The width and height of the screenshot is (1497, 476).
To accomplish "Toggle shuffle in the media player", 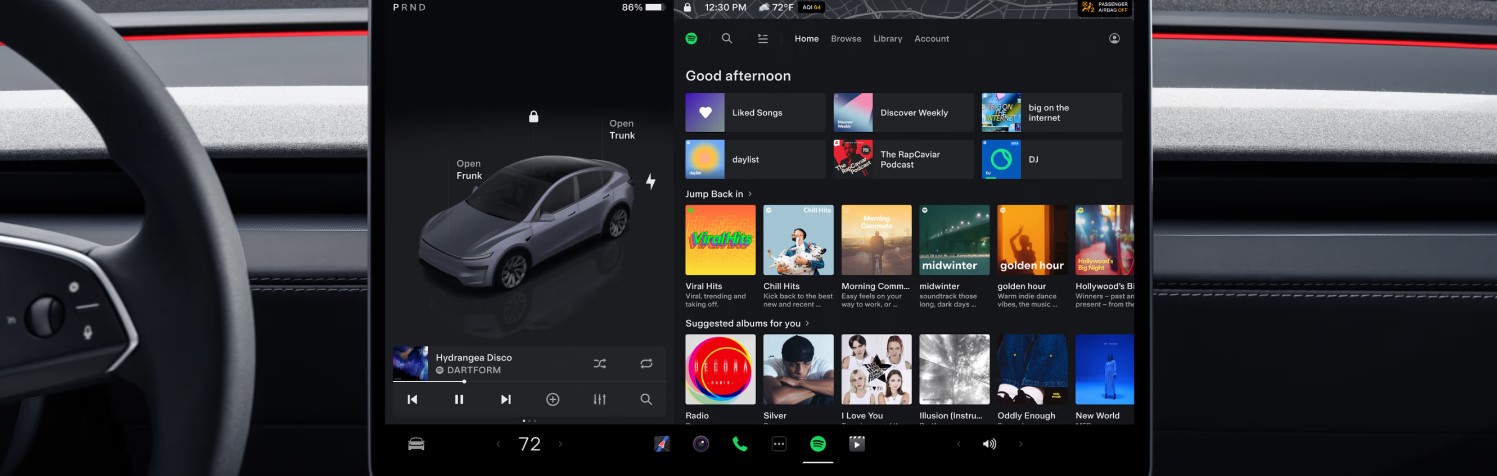I will tap(599, 363).
